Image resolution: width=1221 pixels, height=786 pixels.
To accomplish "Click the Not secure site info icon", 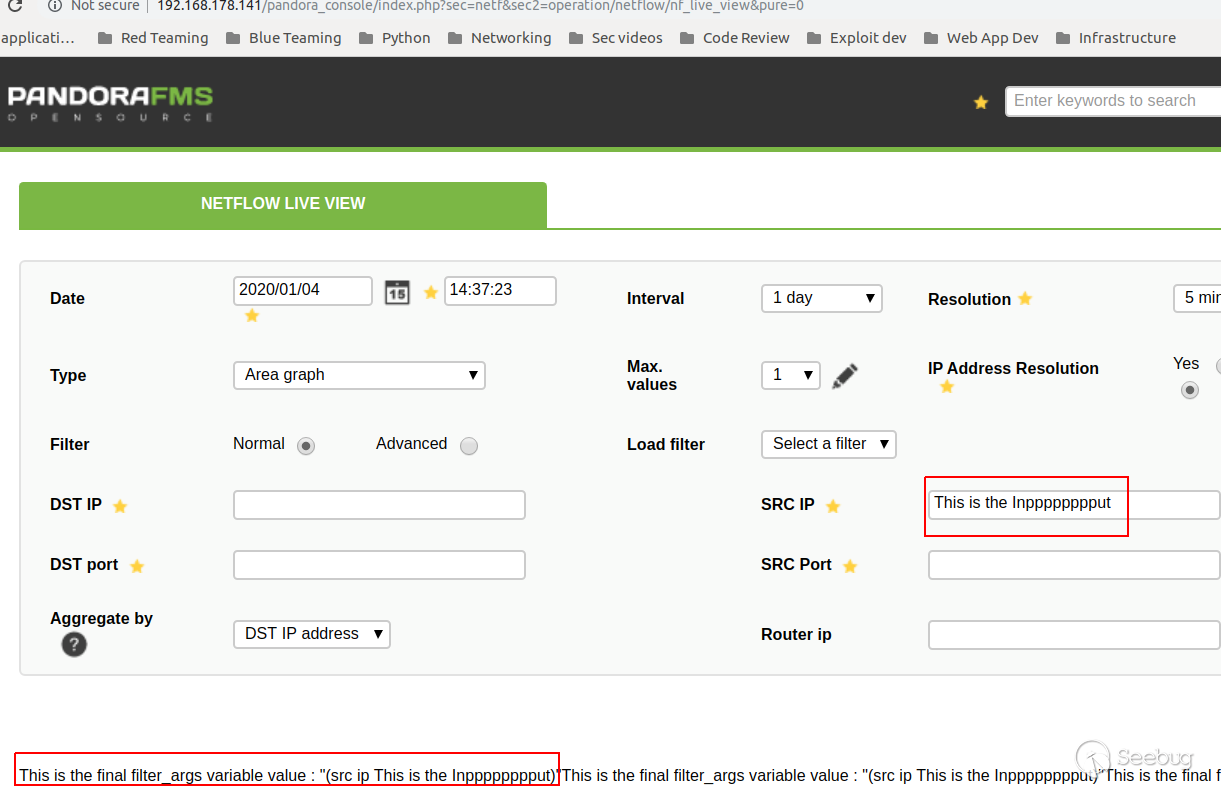I will click(x=55, y=6).
